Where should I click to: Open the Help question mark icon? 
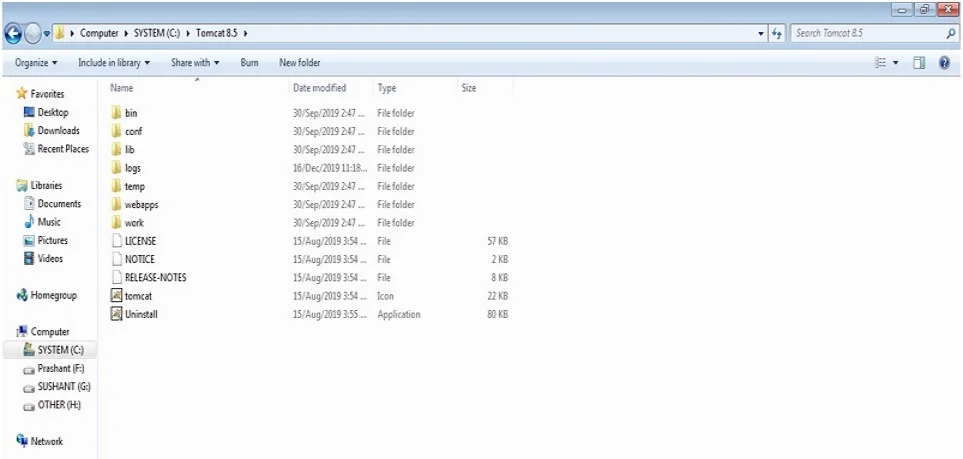945,63
